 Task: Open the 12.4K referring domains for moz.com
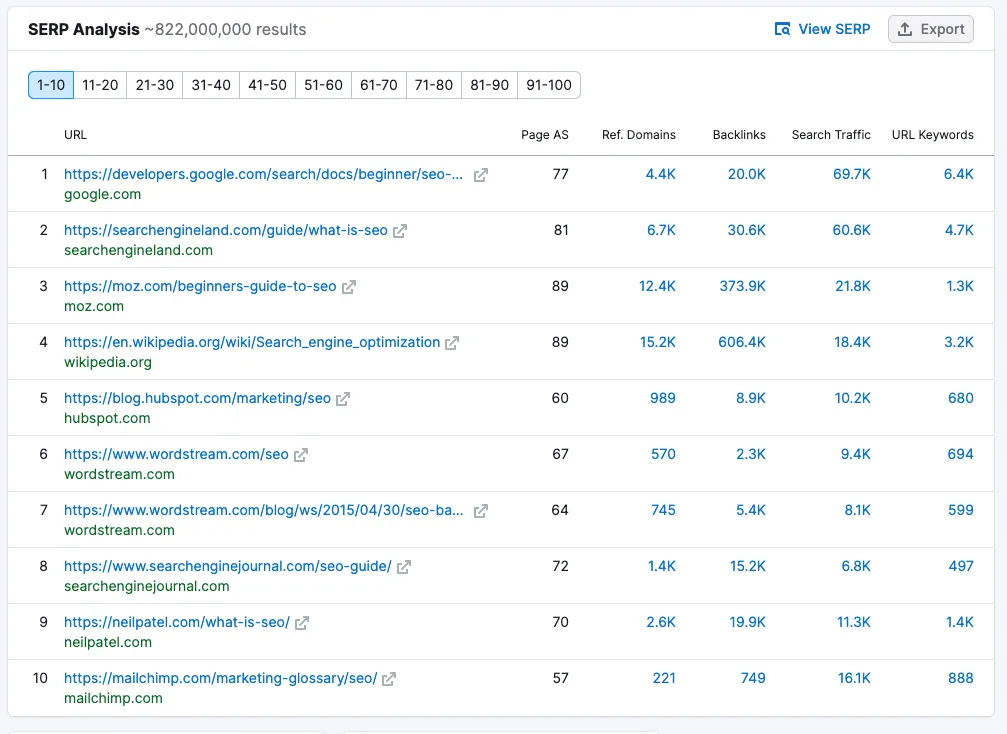(x=657, y=286)
